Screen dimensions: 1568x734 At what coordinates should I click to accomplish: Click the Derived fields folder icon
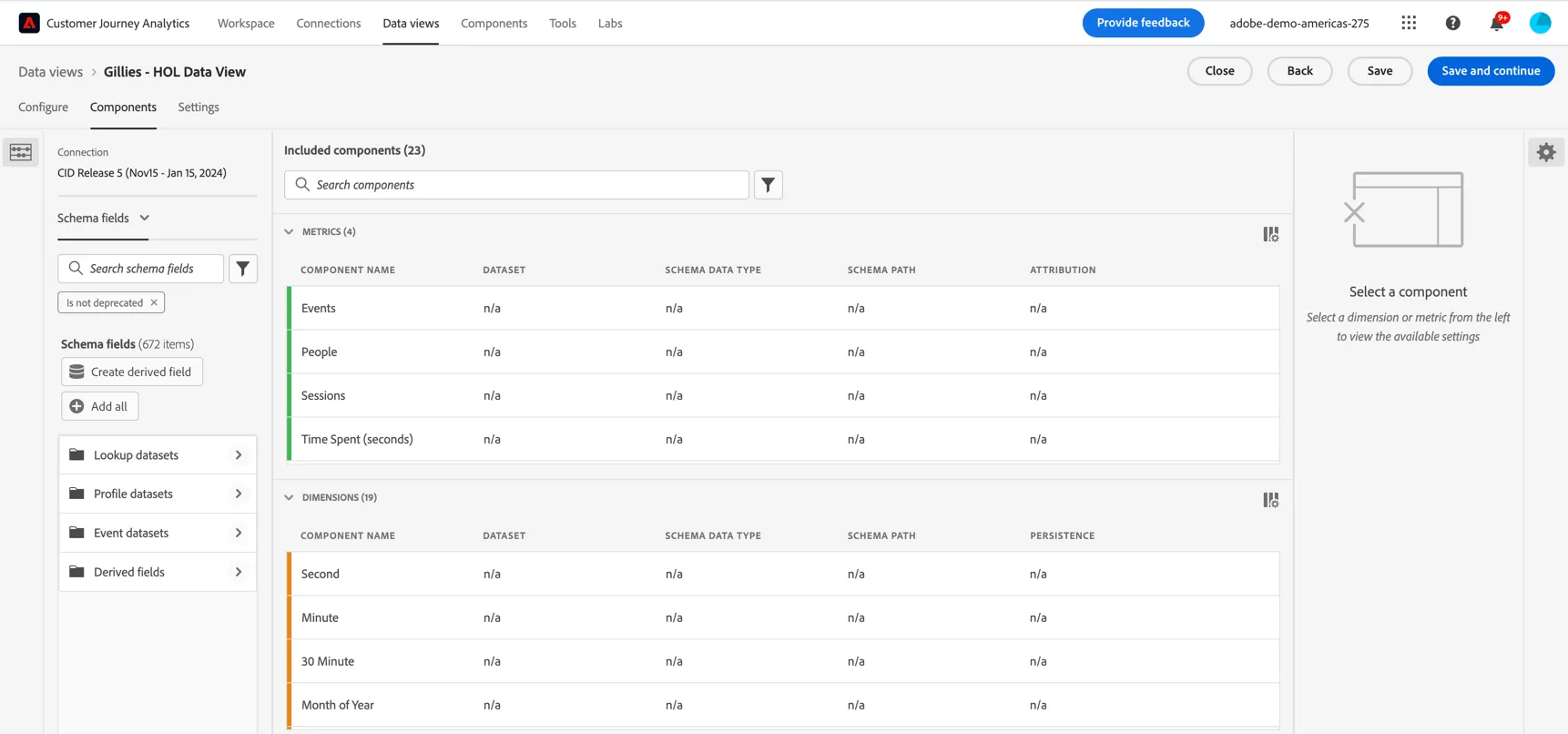pyautogui.click(x=76, y=572)
